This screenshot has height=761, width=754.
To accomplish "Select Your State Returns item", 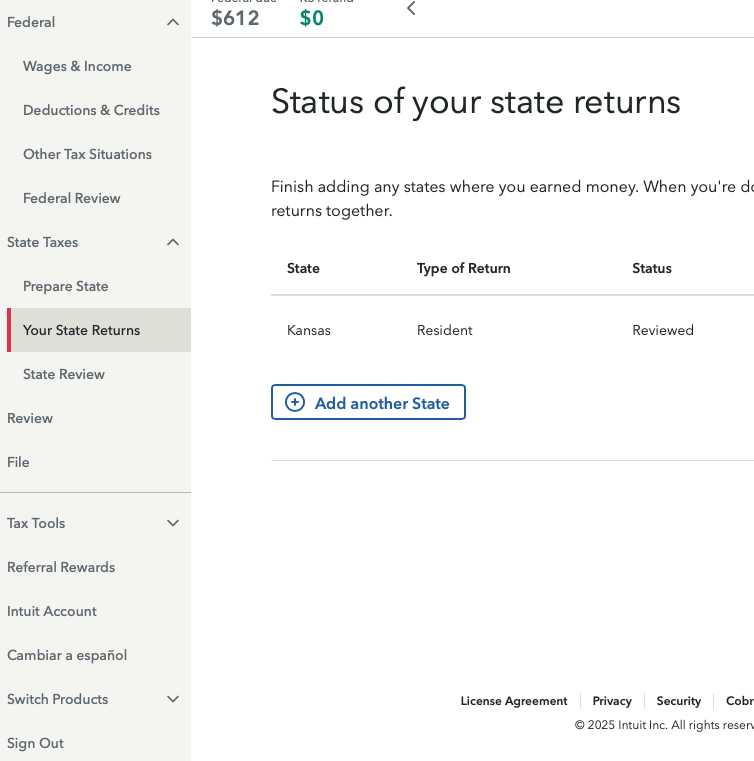I will tap(99, 330).
